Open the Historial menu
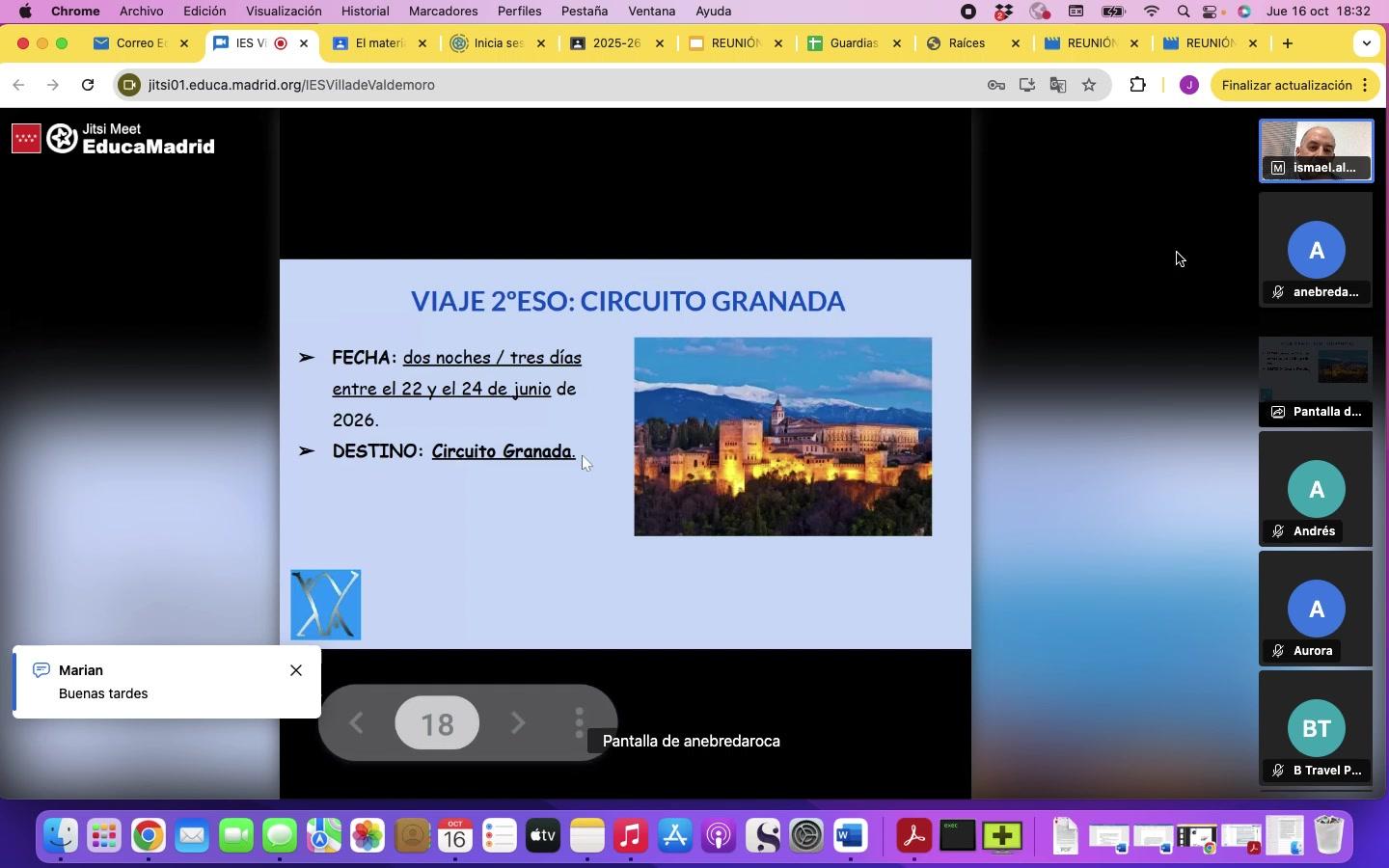The width and height of the screenshot is (1389, 868). (x=366, y=12)
